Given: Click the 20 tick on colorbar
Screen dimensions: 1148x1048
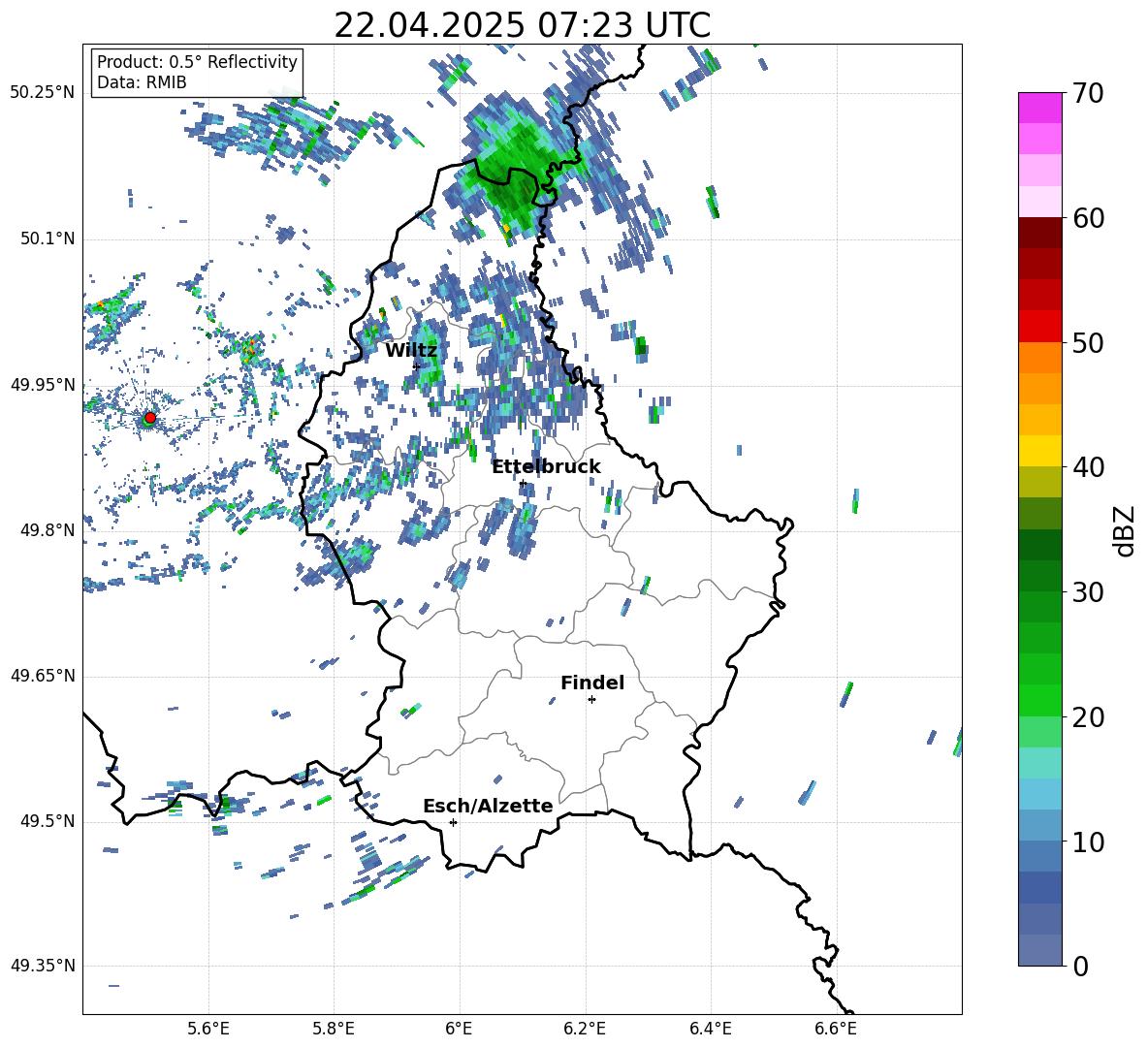Looking at the screenshot, I should [x=1089, y=717].
